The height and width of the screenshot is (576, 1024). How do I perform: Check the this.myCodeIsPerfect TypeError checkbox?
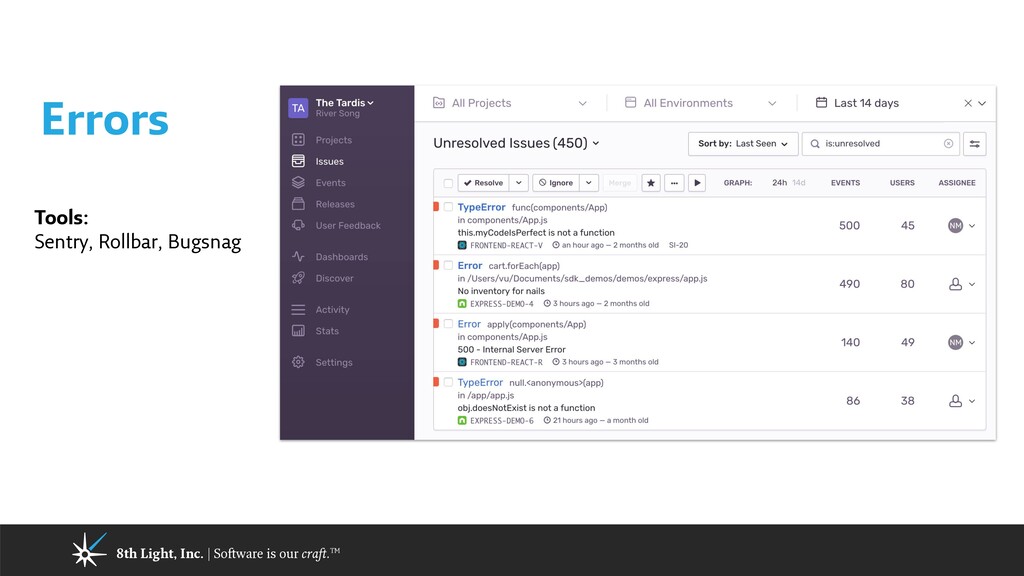pyautogui.click(x=448, y=207)
